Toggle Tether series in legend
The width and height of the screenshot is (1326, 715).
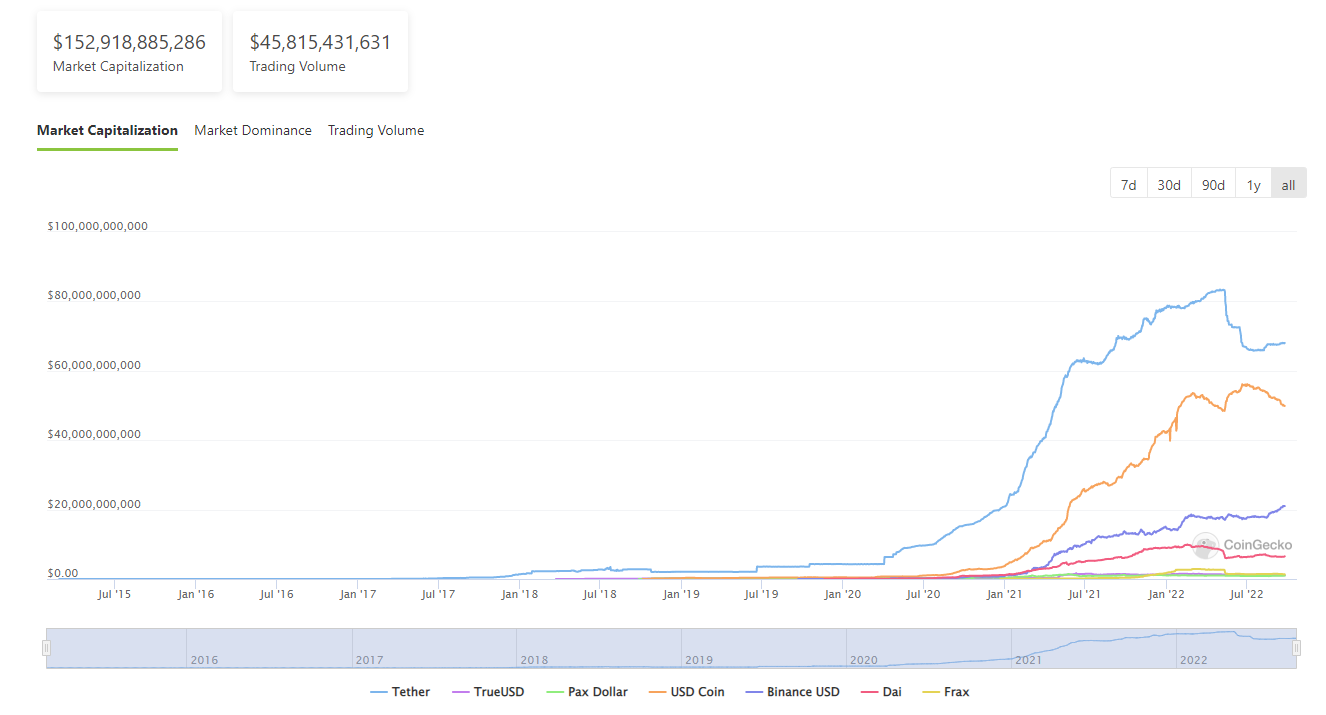[400, 691]
